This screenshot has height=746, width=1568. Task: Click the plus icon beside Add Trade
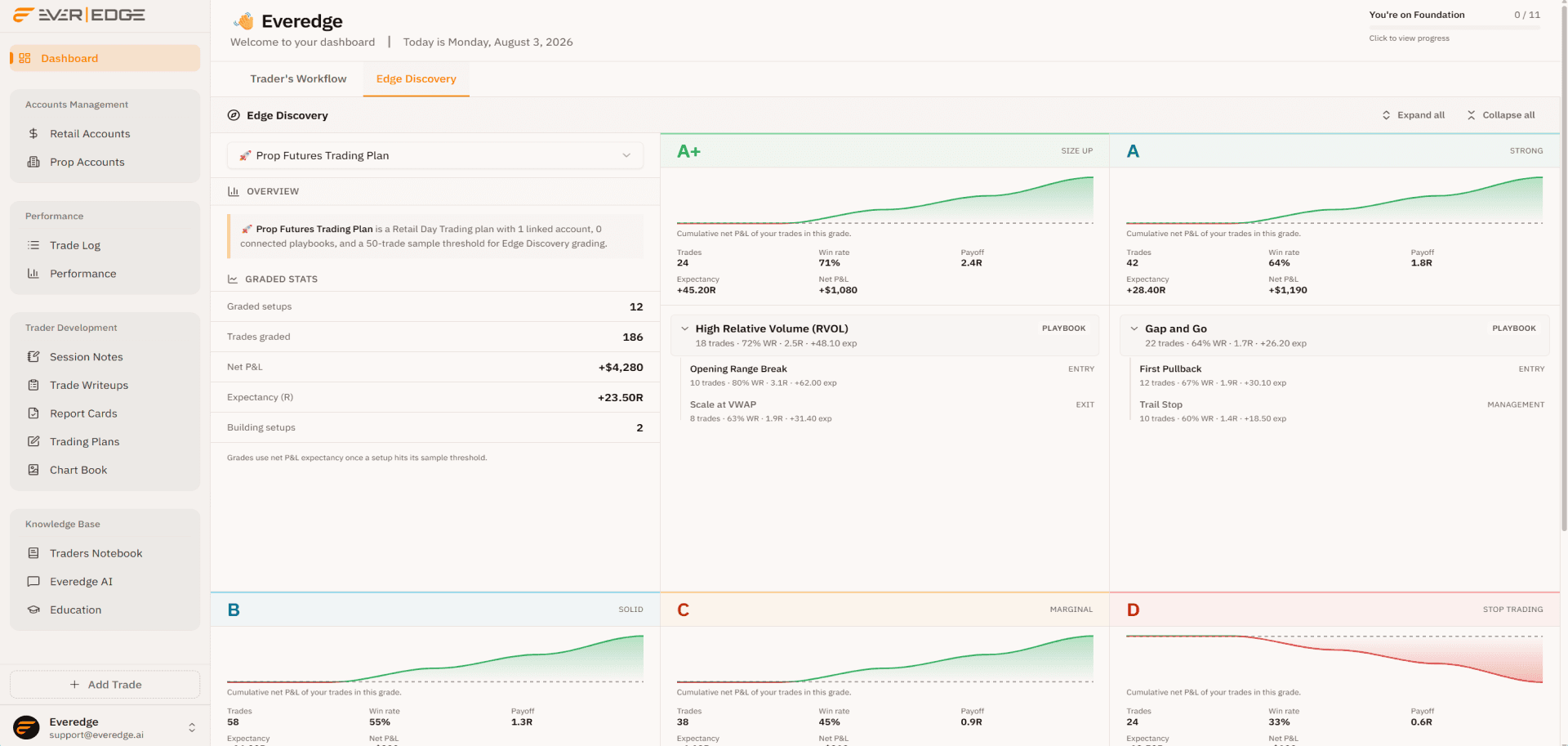pos(74,685)
